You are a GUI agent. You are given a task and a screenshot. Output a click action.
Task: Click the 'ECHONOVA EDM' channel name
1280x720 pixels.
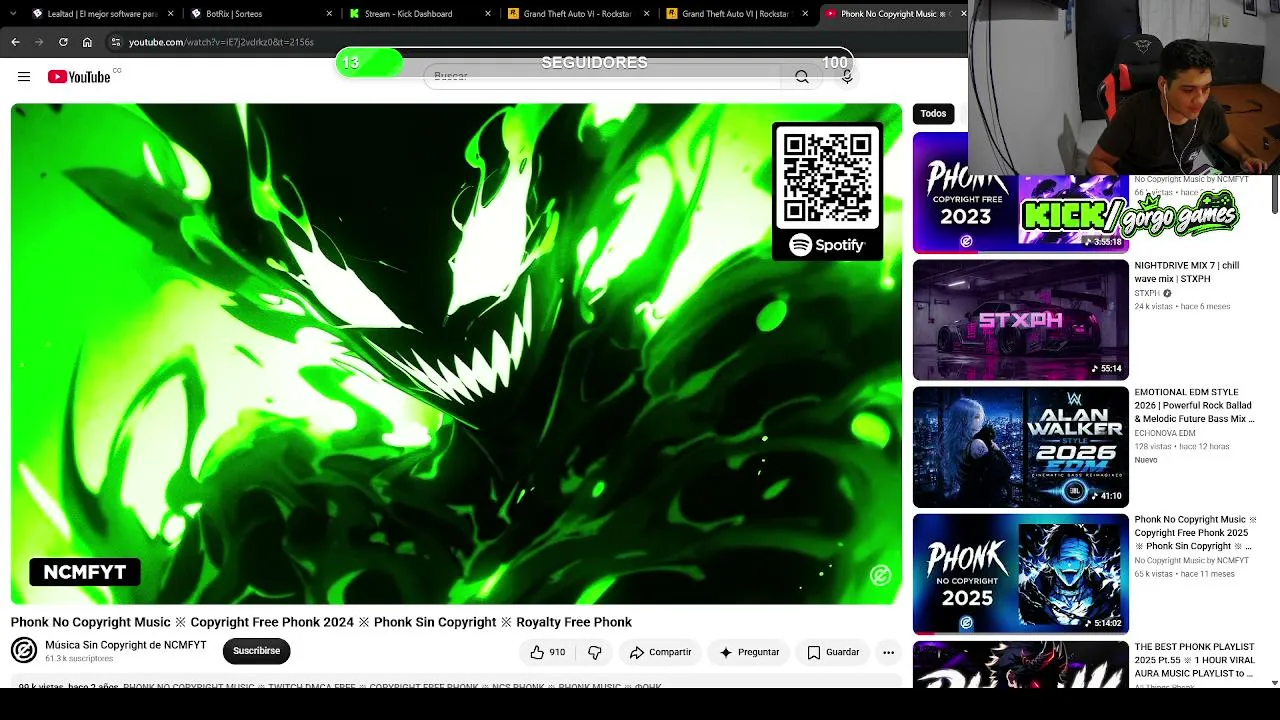(x=1164, y=433)
